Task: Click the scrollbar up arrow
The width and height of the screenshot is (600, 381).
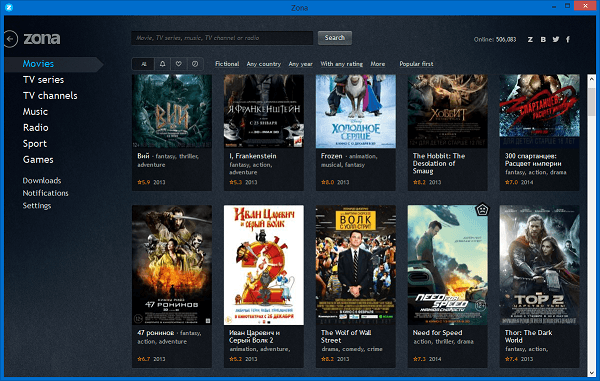Action: coord(592,79)
